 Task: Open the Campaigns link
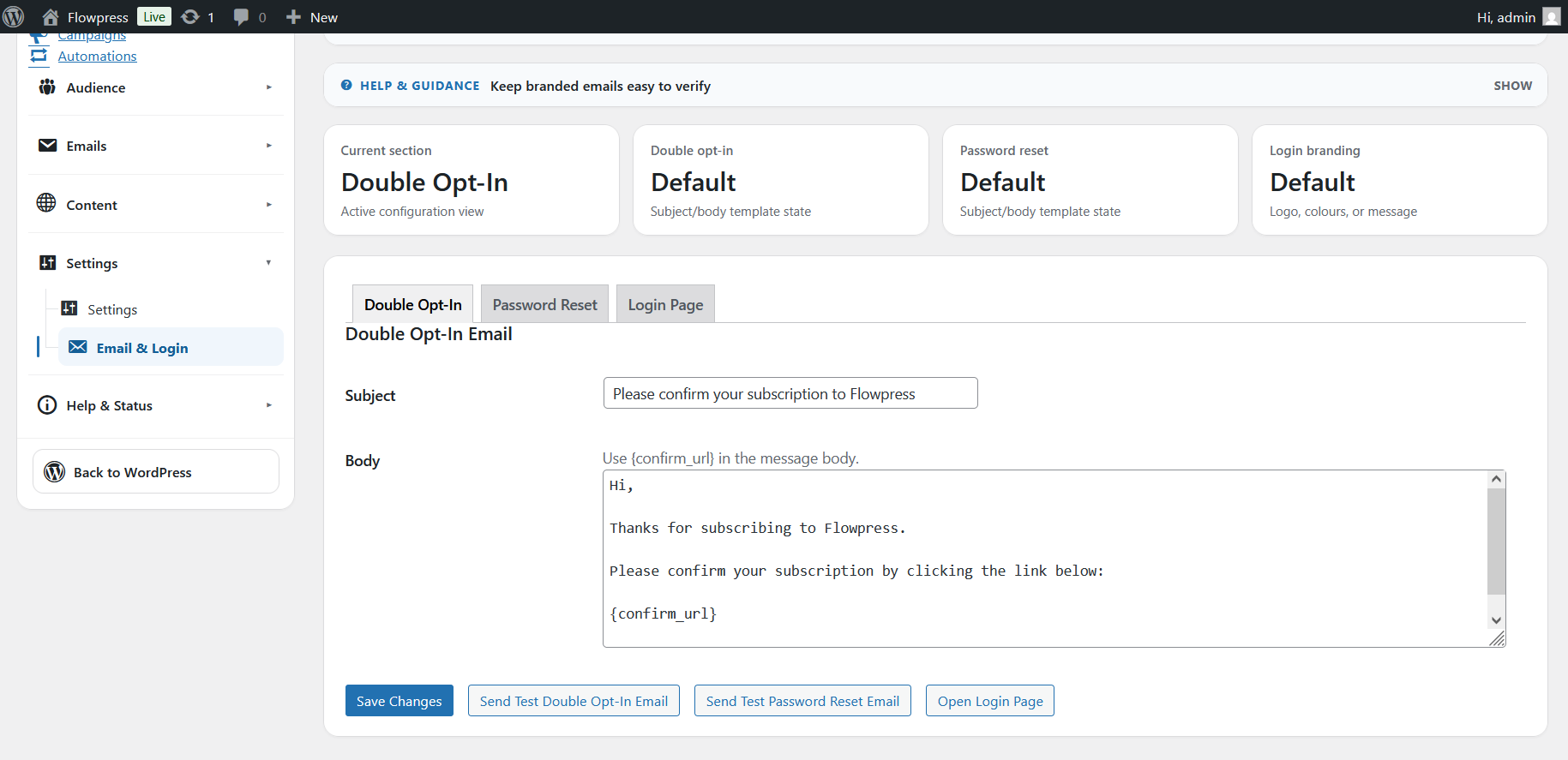pos(92,37)
